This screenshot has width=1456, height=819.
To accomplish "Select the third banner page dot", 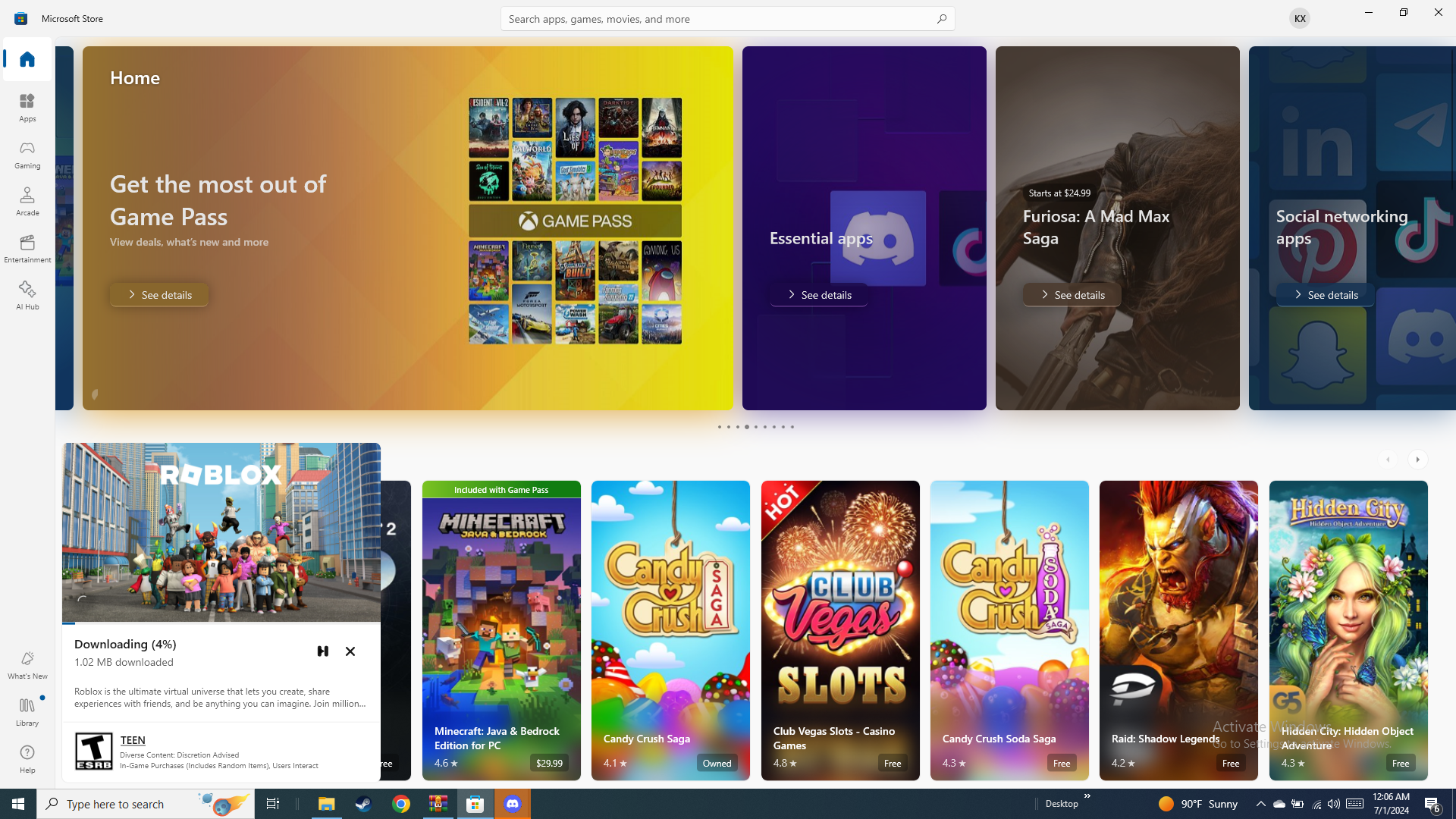I will [737, 427].
